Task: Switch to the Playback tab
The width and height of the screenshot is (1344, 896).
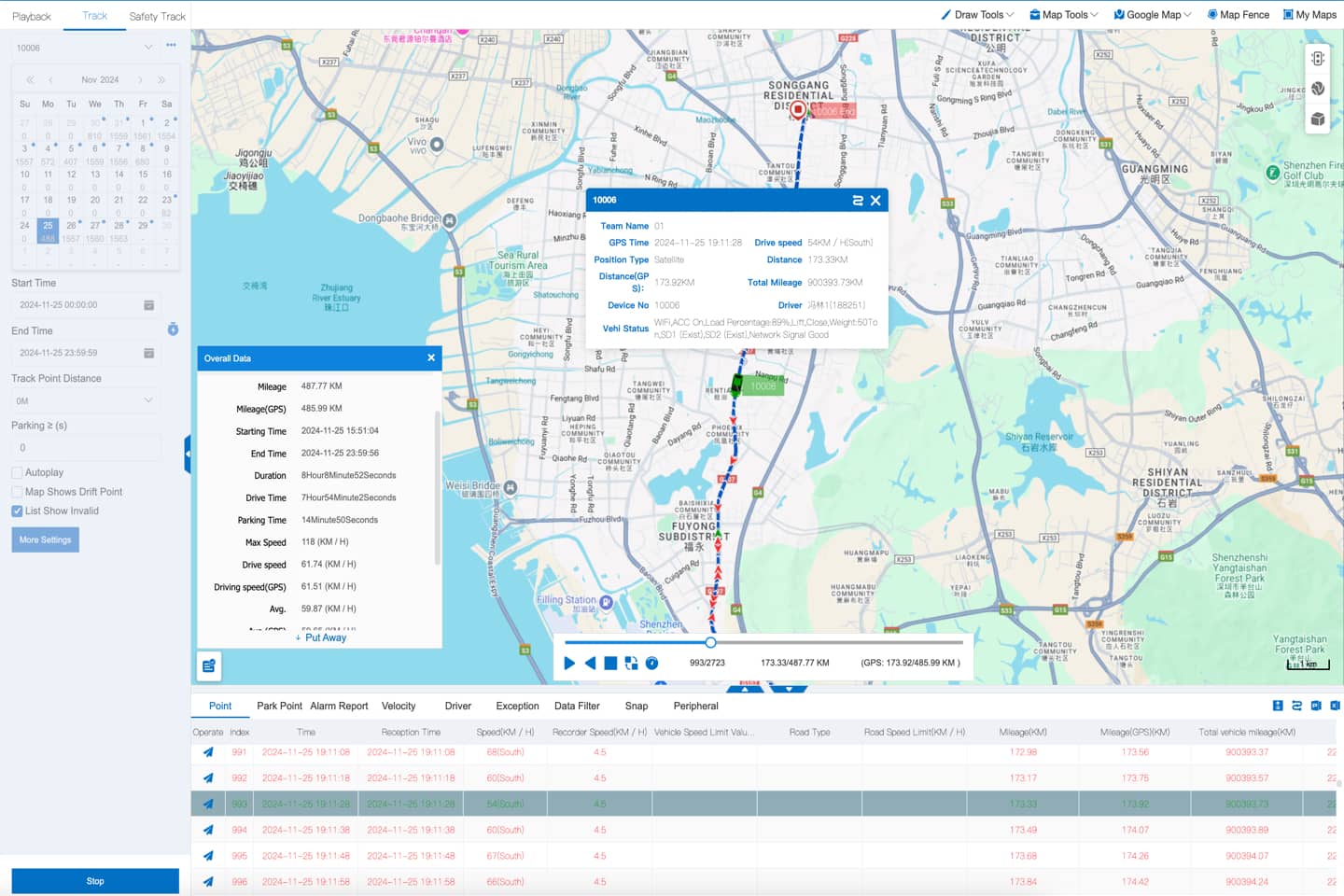Action: [x=32, y=17]
